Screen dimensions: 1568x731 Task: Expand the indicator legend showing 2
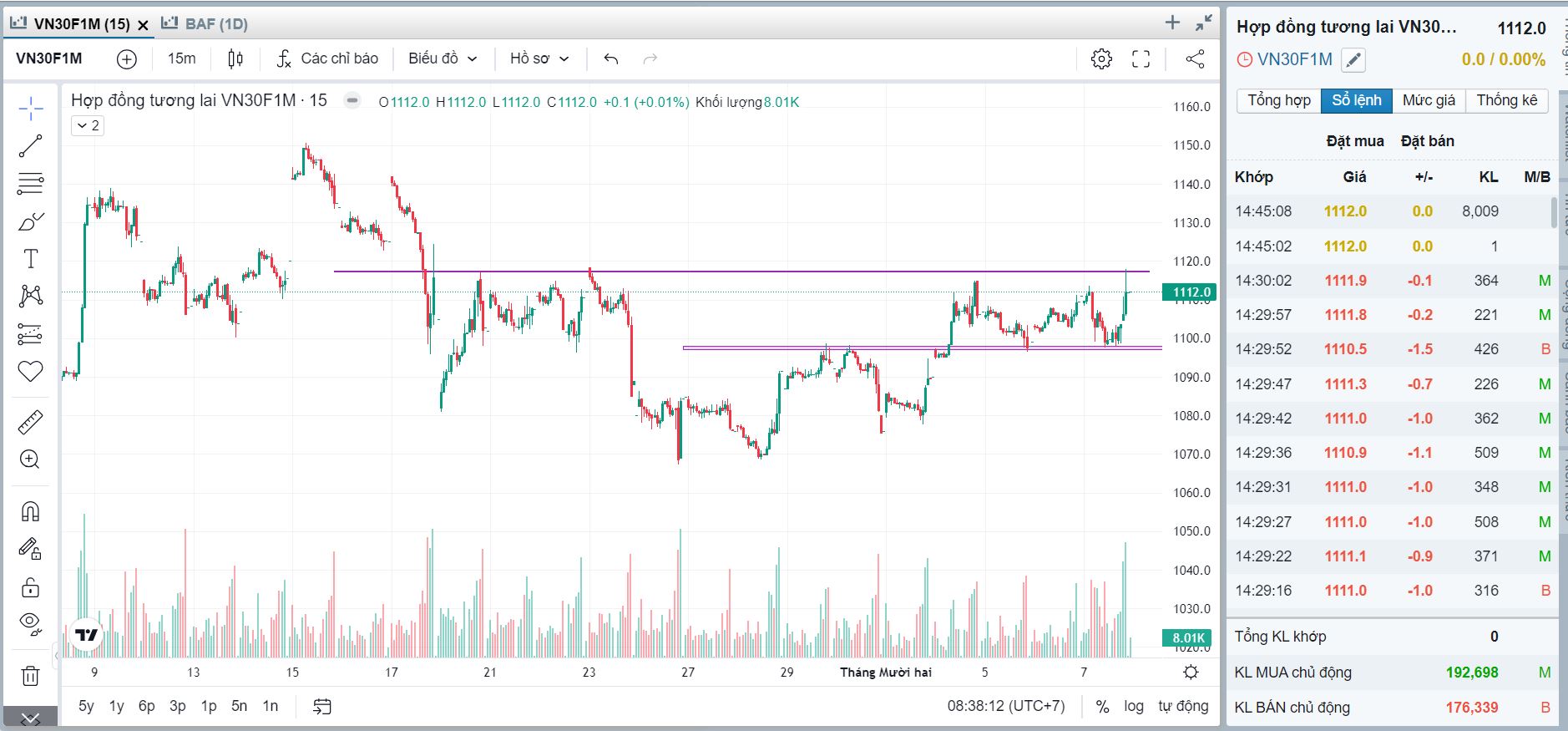(x=88, y=125)
